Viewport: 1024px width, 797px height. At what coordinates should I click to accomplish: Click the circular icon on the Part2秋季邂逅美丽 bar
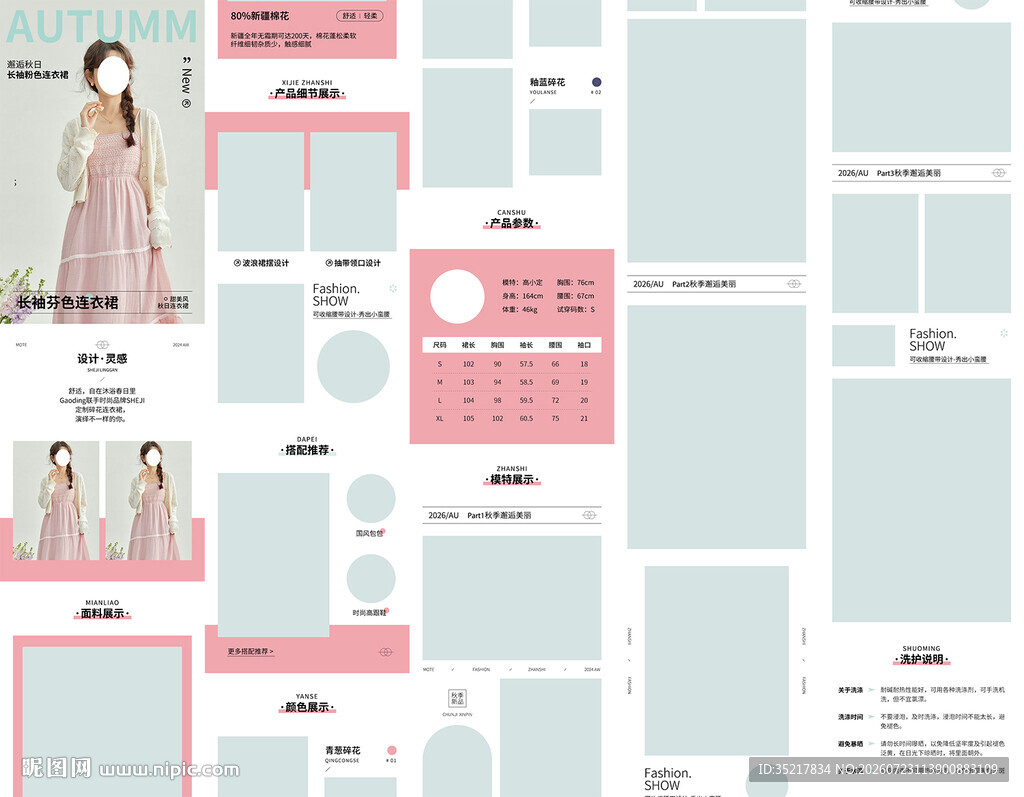(x=793, y=284)
